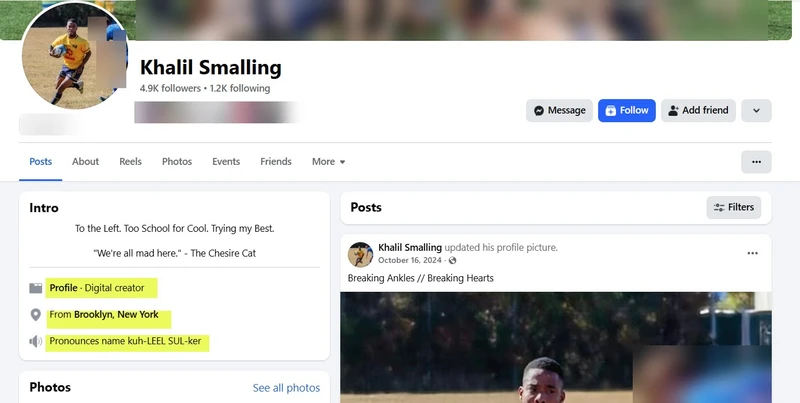The image size is (800, 403).
Task: Expand the chevron next to Add friend
Action: tap(756, 110)
